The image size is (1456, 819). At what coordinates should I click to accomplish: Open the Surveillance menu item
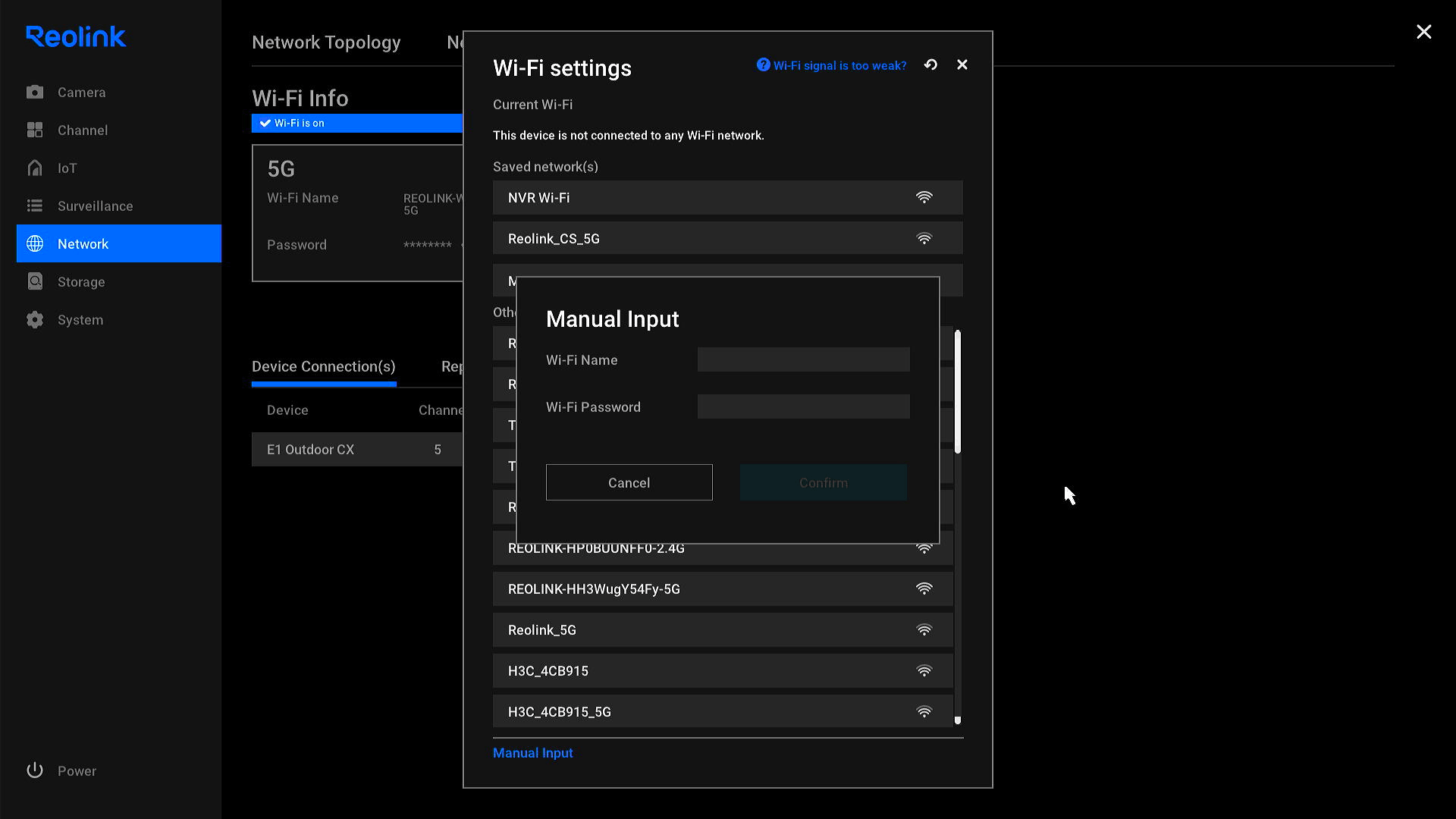coord(95,206)
